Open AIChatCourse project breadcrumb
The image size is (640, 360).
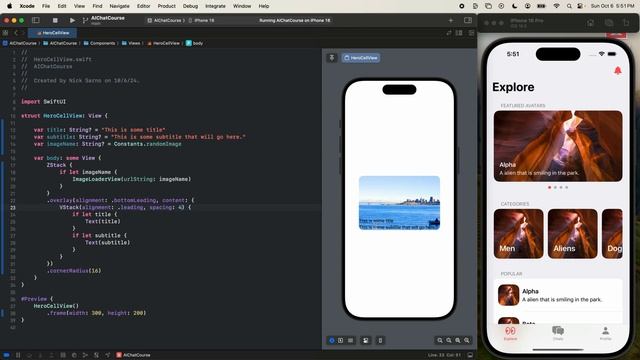point(20,43)
